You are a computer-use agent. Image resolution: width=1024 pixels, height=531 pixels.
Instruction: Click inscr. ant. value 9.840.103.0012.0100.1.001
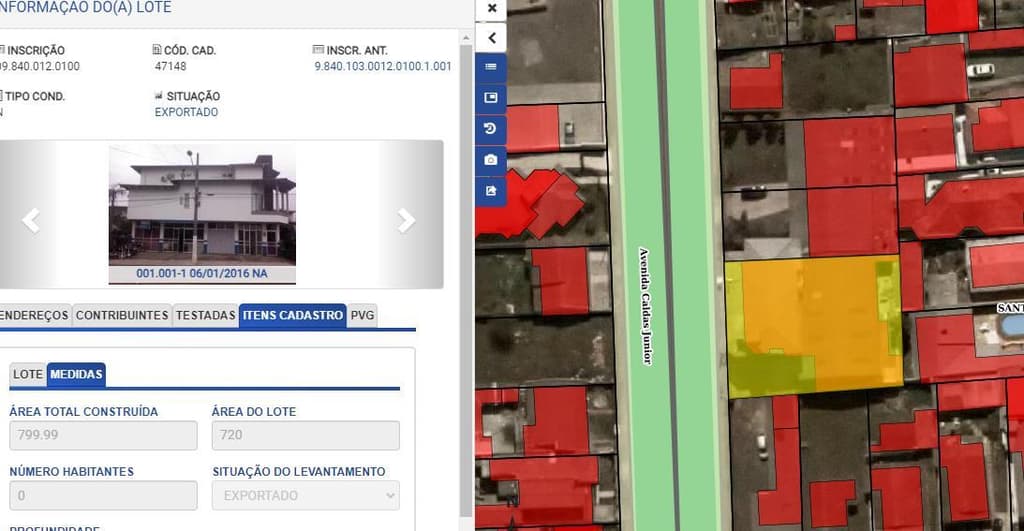(383, 66)
